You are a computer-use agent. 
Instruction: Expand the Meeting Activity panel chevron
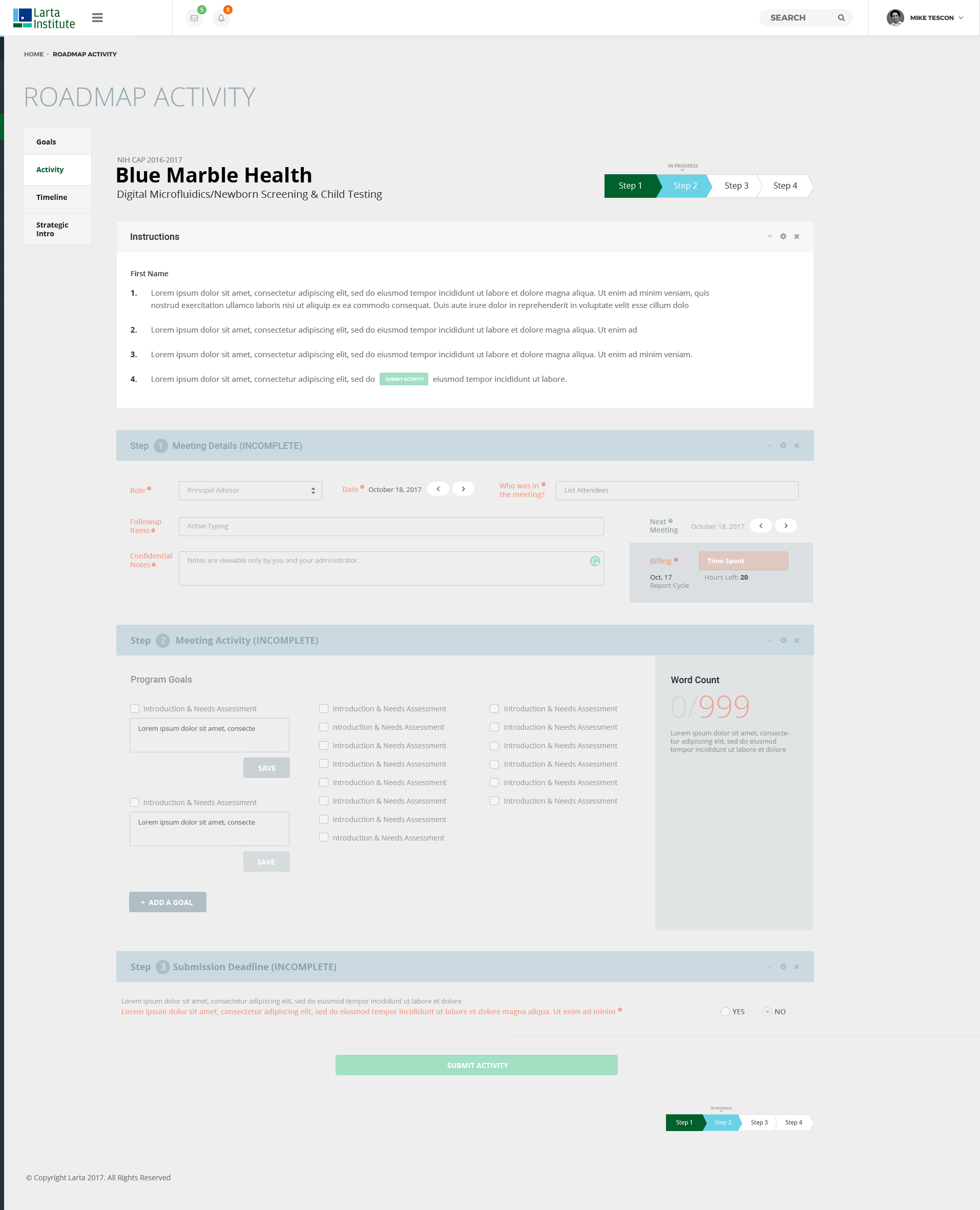point(769,640)
